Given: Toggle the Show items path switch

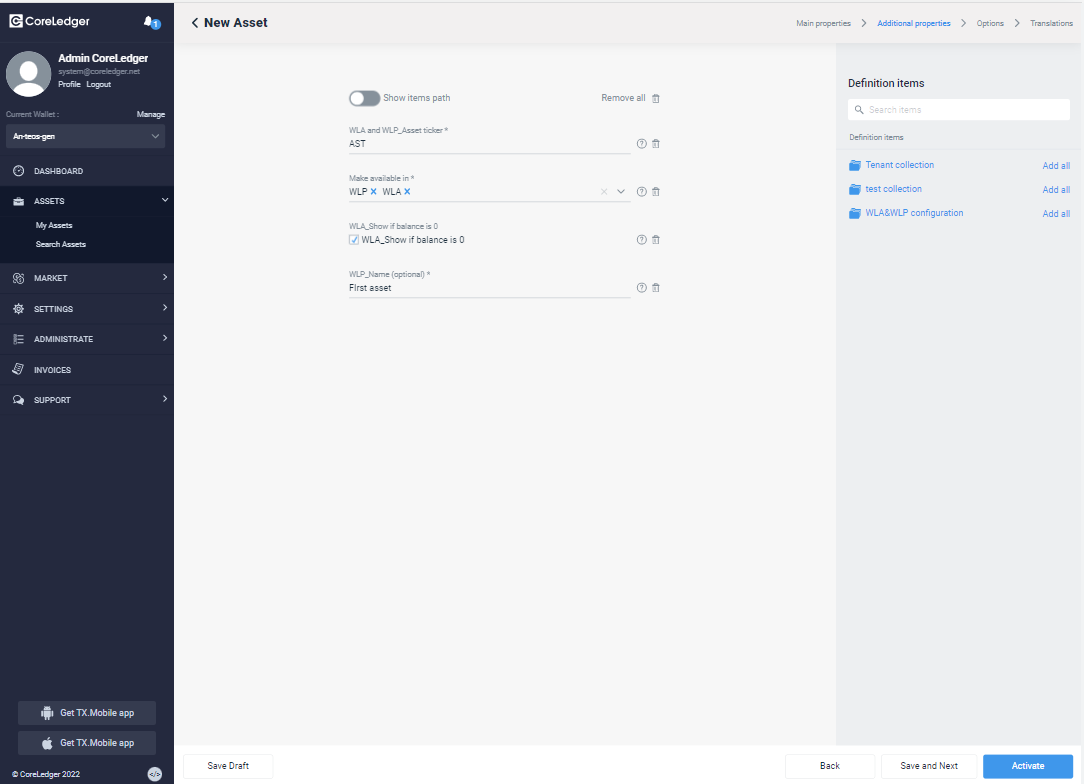Looking at the screenshot, I should click(364, 98).
